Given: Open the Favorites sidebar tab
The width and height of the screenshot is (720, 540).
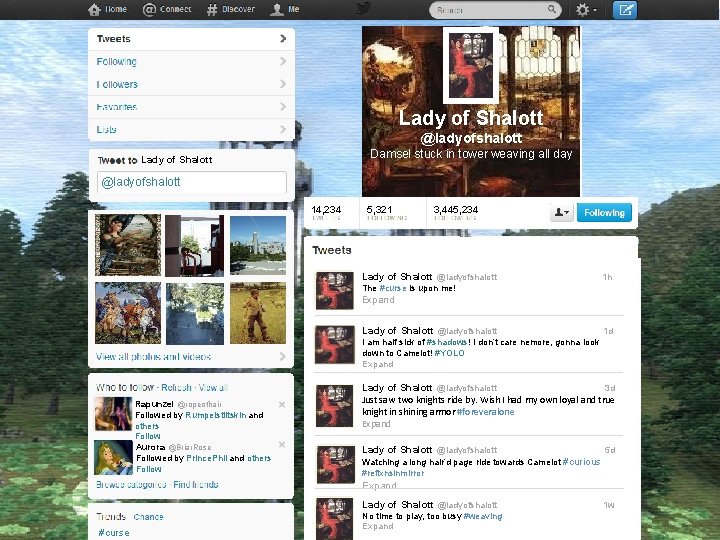Looking at the screenshot, I should [191, 107].
